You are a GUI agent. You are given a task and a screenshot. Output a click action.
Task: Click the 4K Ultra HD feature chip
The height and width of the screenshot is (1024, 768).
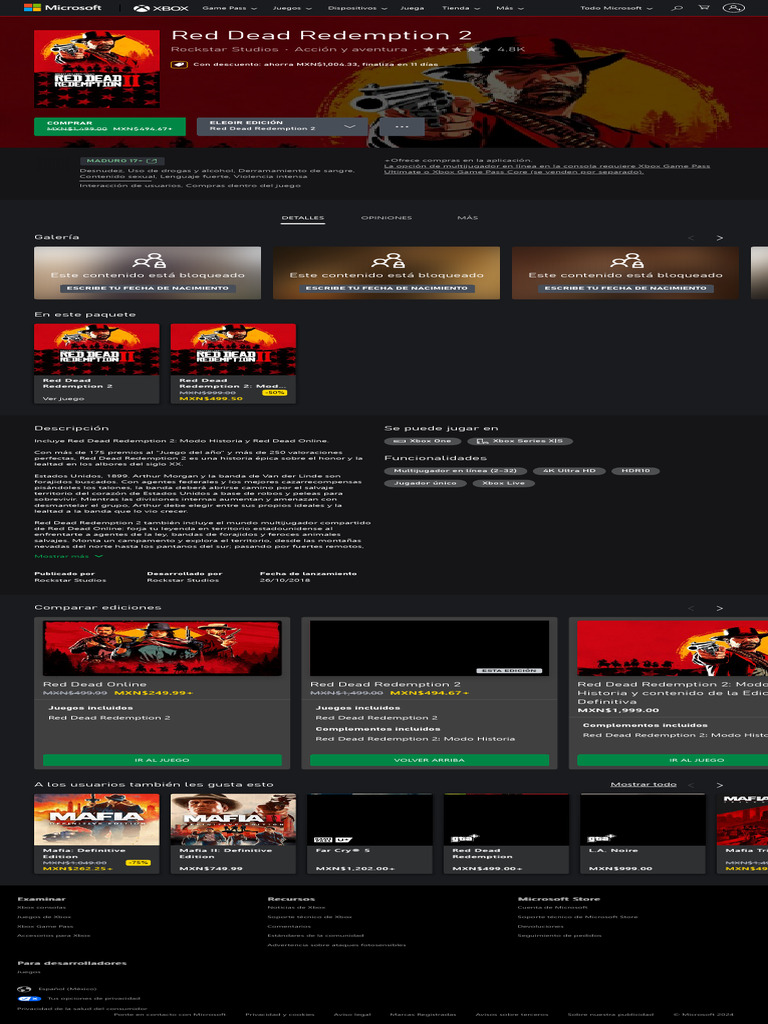click(569, 471)
